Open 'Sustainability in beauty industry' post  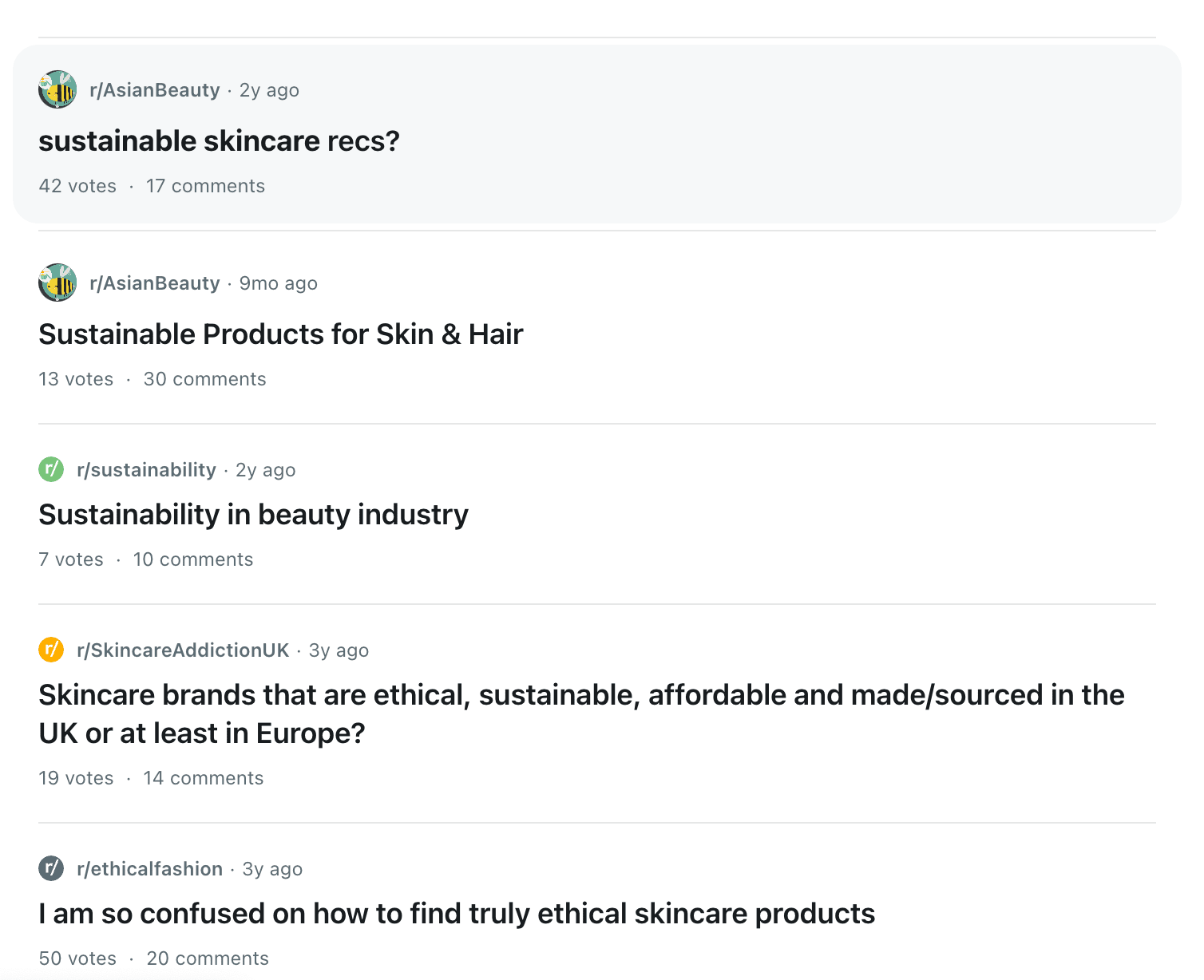click(x=253, y=515)
